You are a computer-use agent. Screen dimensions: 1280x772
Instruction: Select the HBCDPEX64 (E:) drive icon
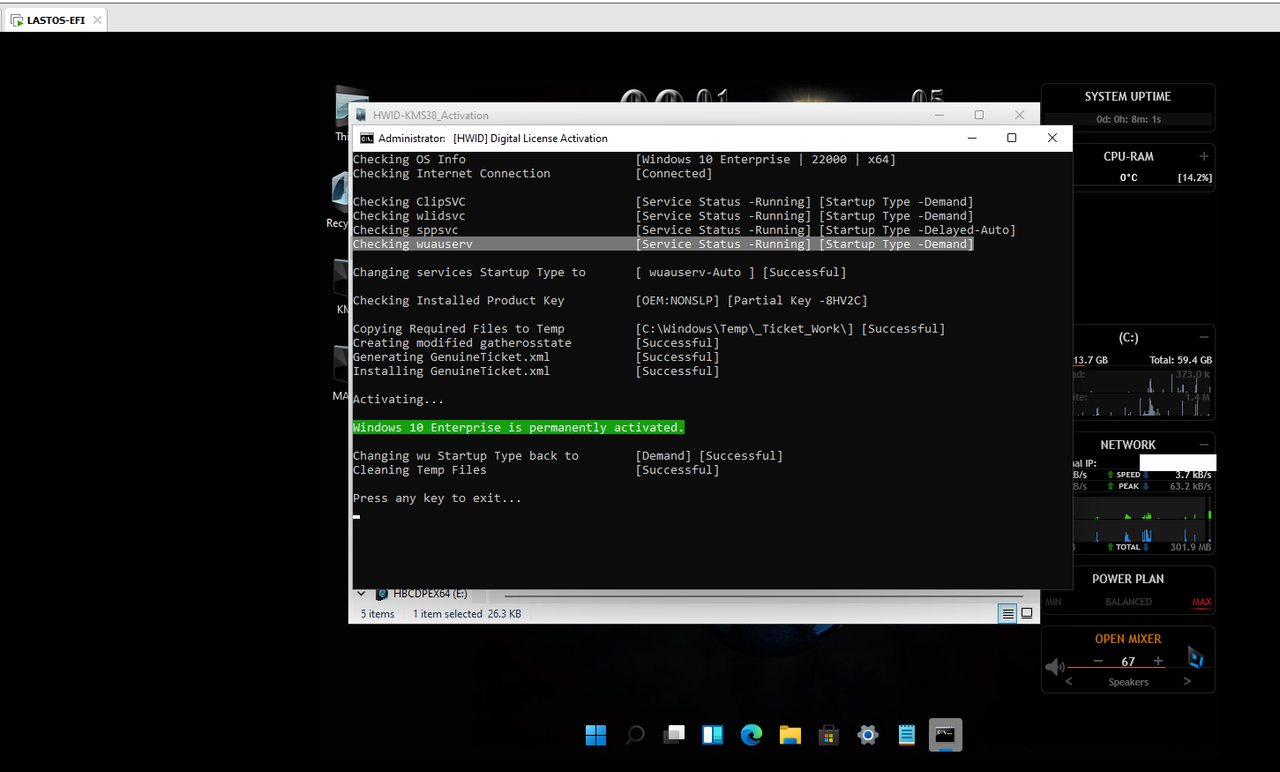382,593
